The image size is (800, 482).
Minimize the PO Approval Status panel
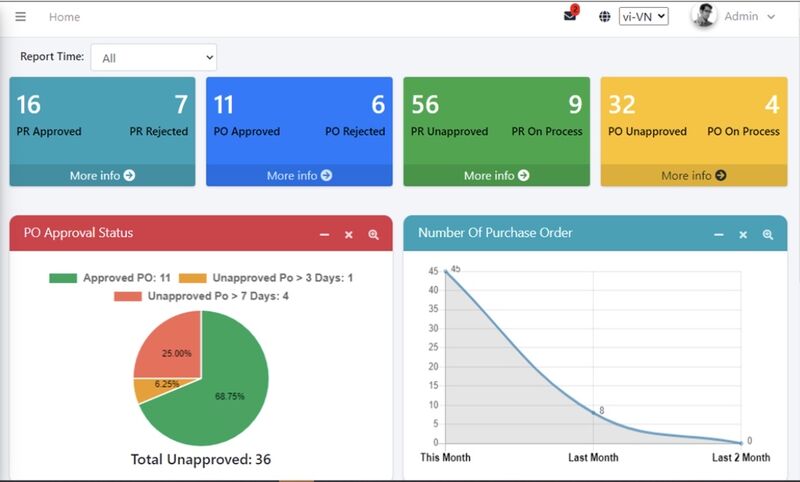click(x=324, y=234)
